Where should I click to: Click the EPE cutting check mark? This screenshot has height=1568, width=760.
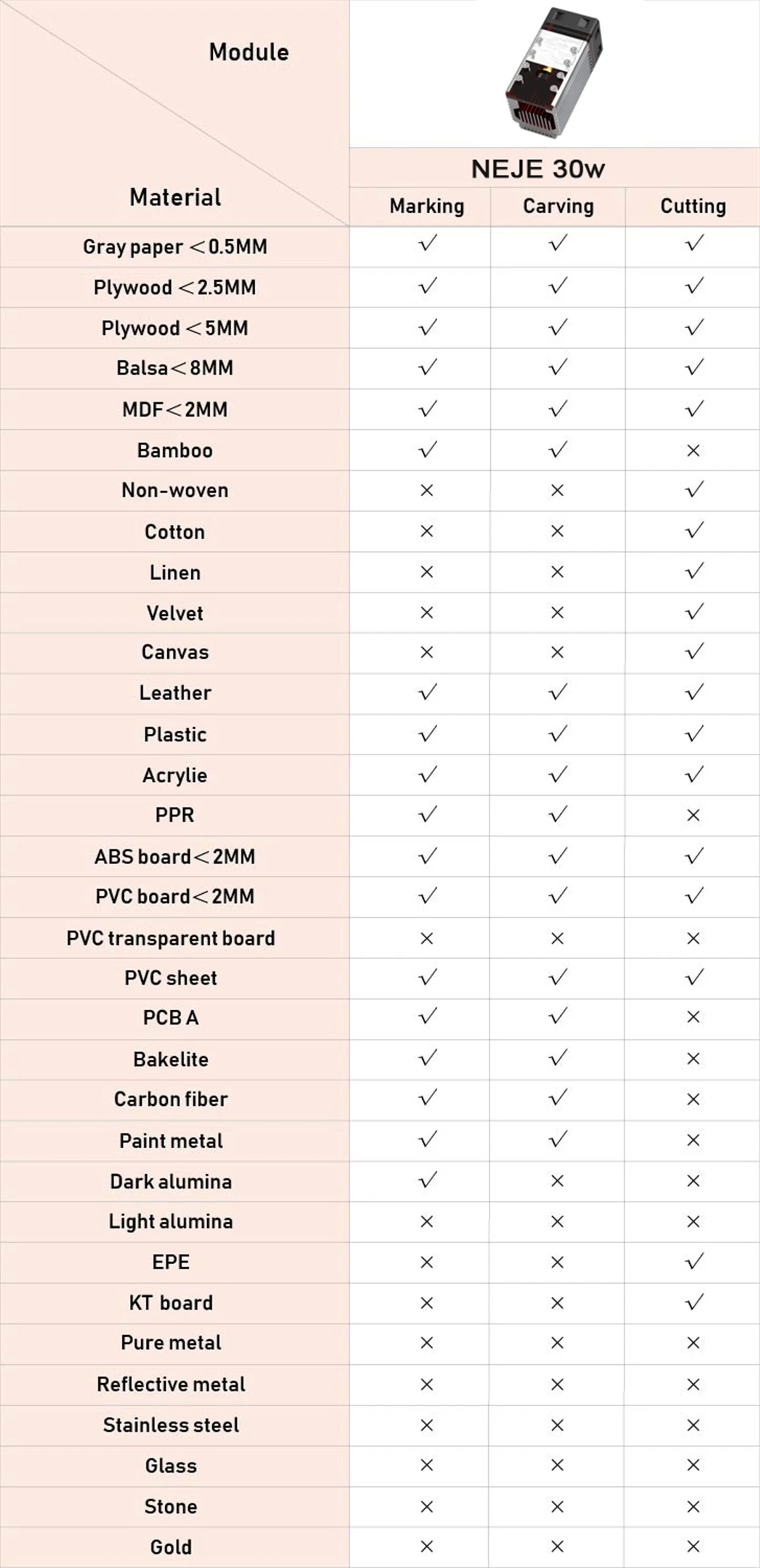(694, 1261)
